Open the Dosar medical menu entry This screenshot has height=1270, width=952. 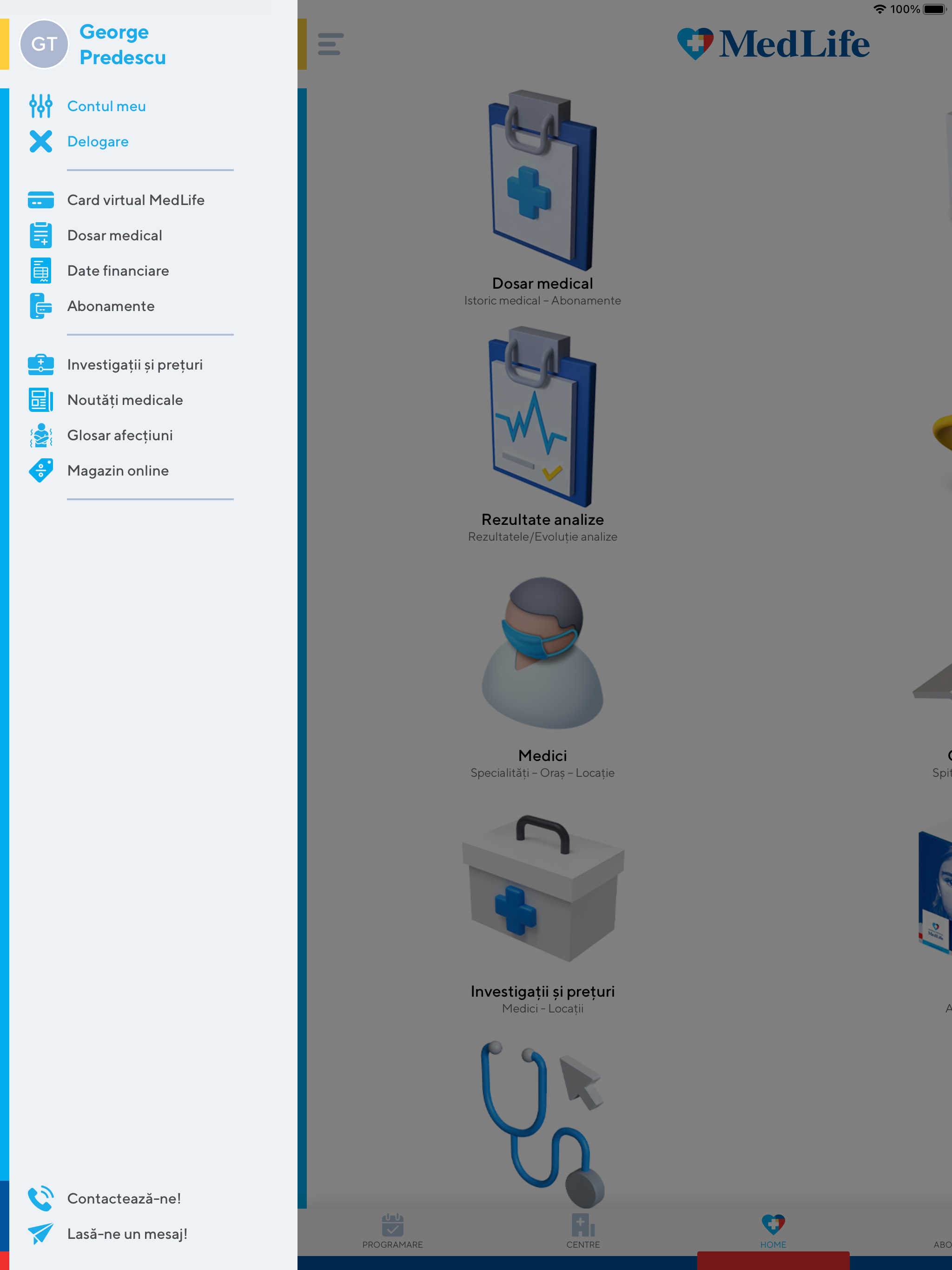pyautogui.click(x=115, y=235)
